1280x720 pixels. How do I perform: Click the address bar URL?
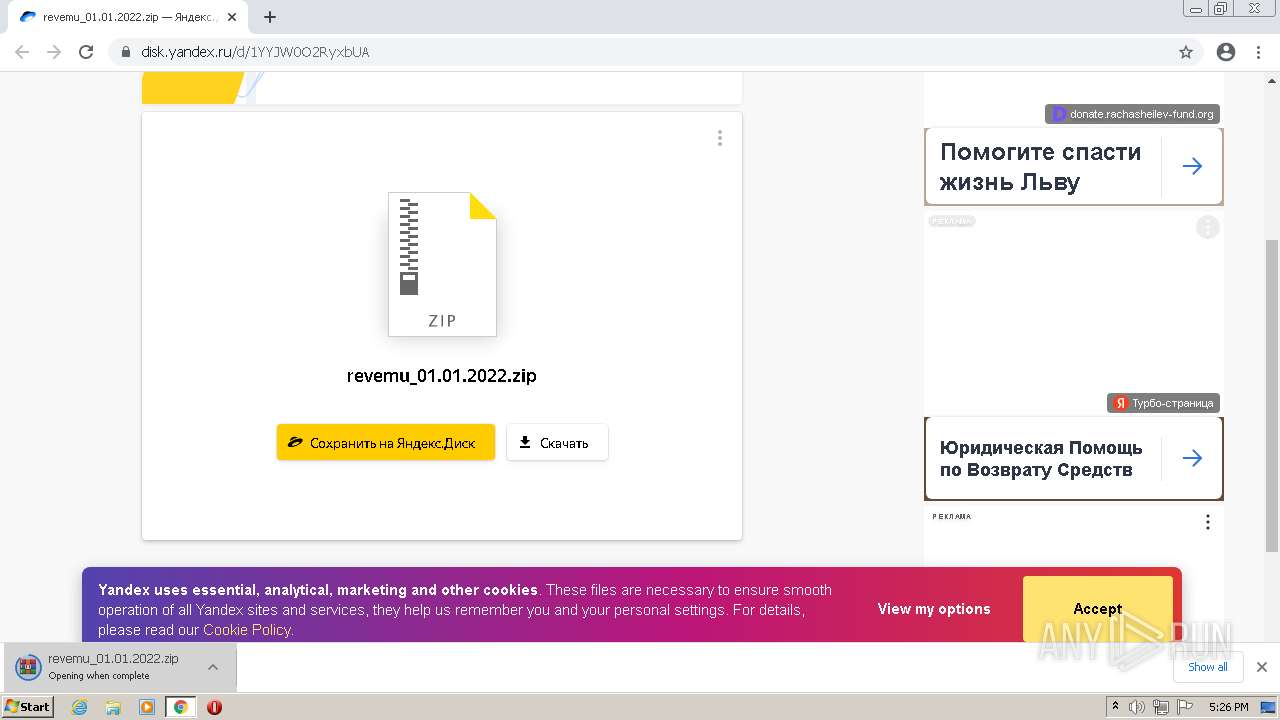click(x=253, y=52)
